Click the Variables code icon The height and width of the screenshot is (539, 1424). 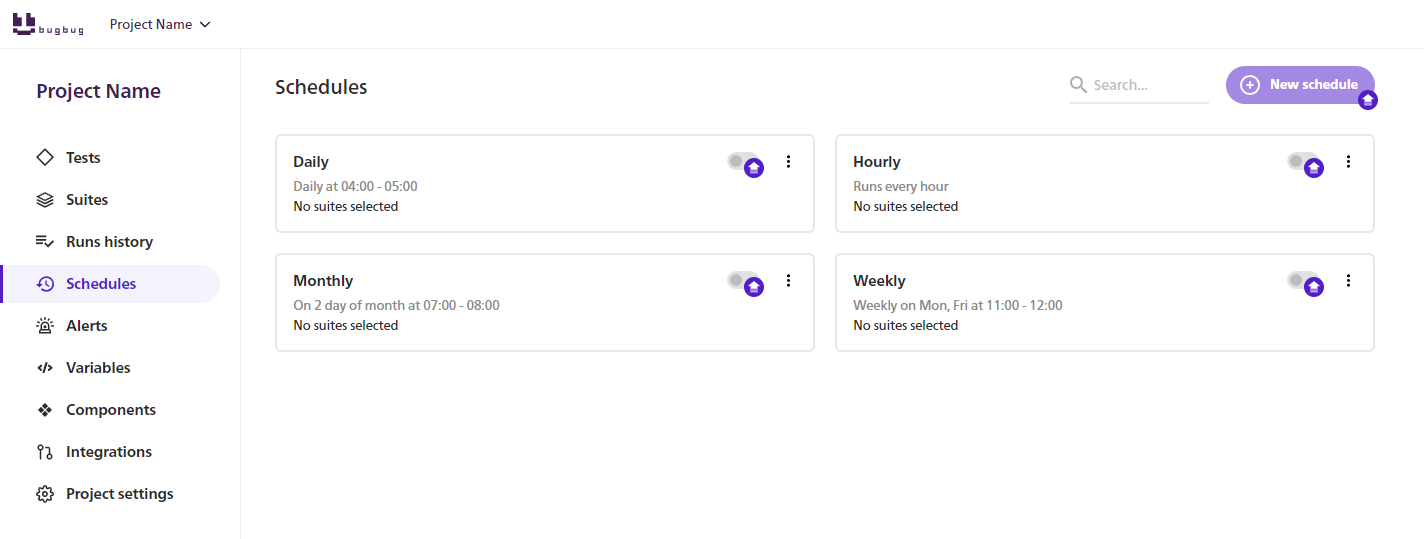45,368
